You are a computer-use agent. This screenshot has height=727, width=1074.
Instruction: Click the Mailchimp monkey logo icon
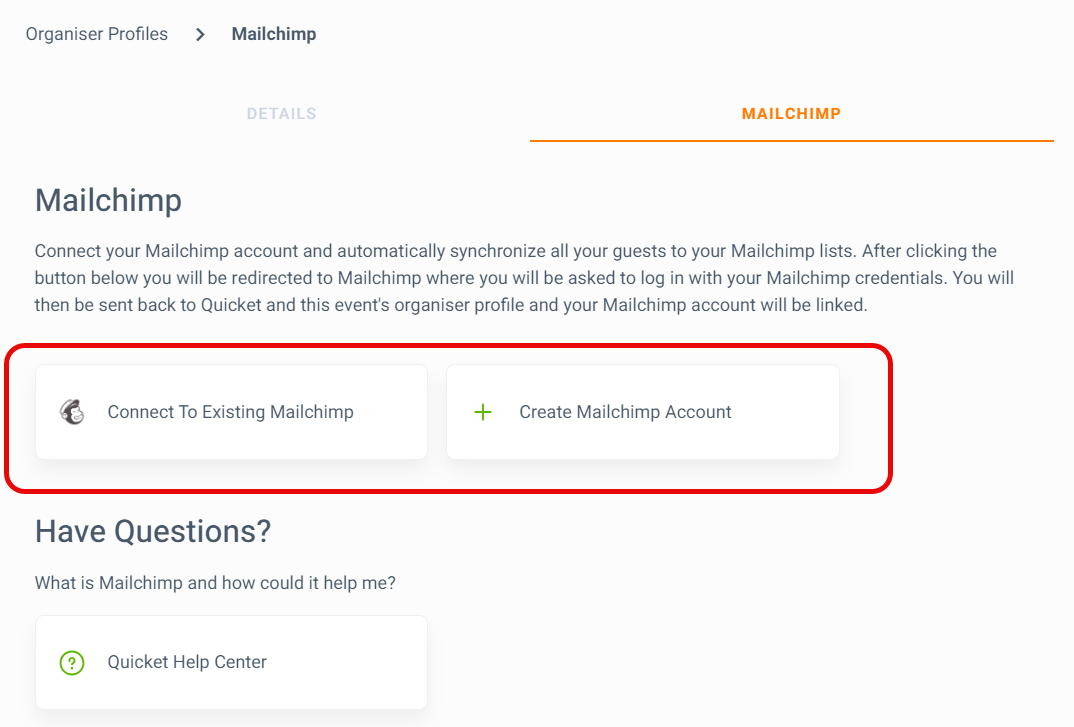[x=72, y=412]
